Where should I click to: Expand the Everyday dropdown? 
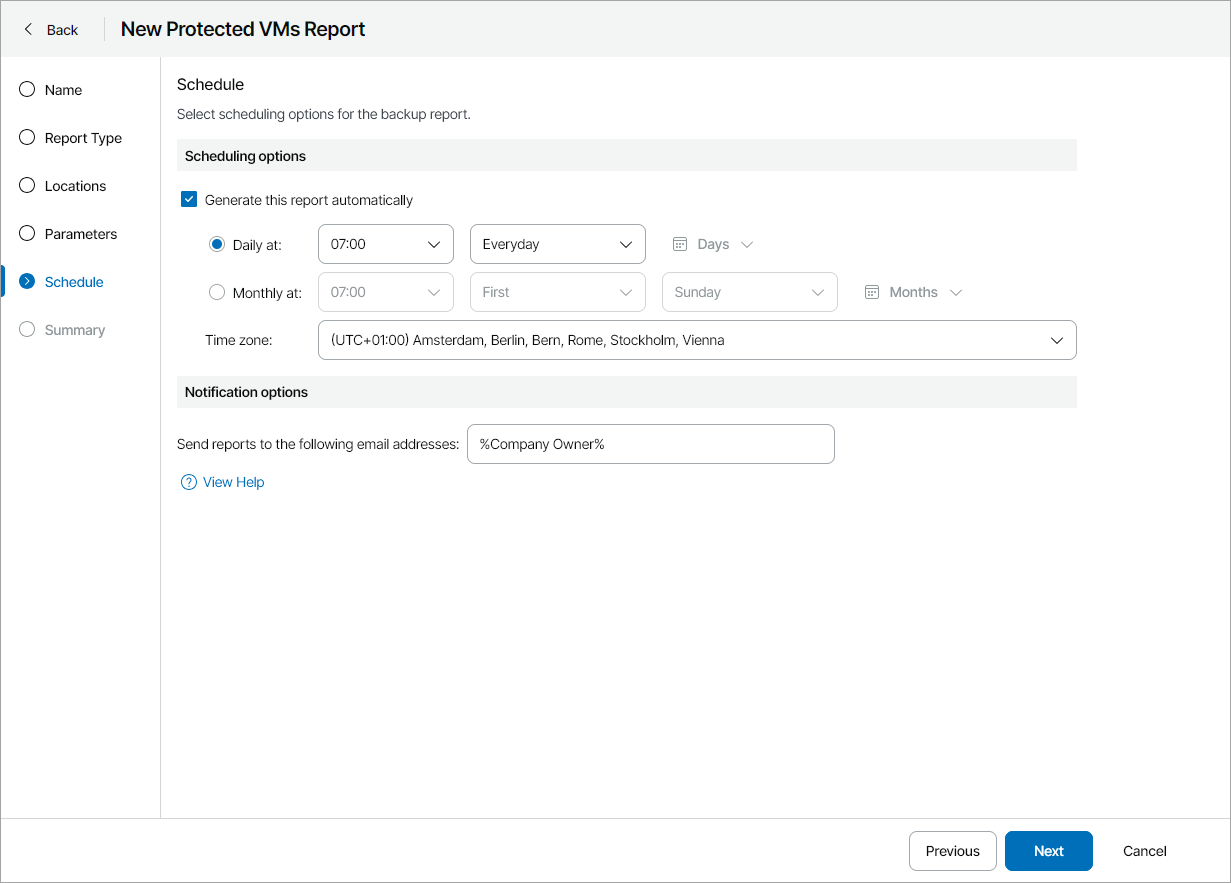point(557,244)
